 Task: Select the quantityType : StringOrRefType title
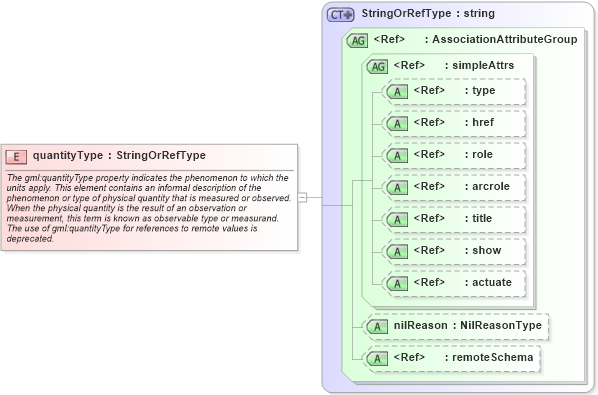tap(119, 155)
